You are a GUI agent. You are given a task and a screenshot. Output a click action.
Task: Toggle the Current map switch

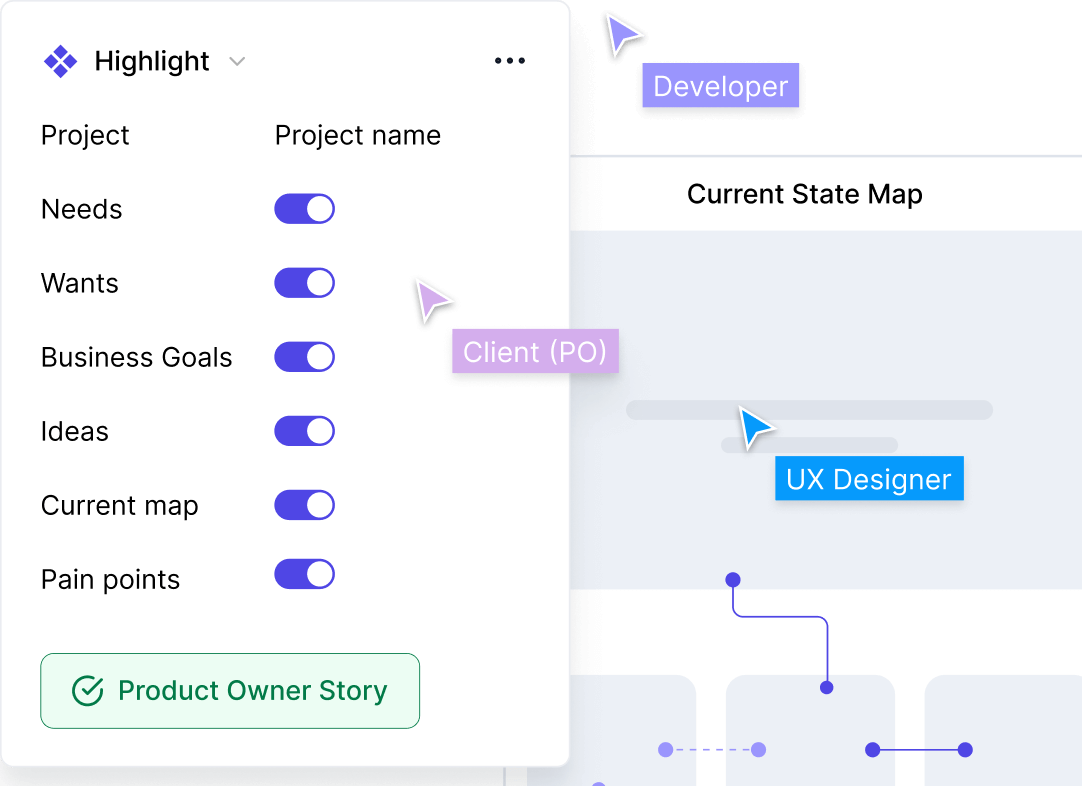click(x=305, y=505)
